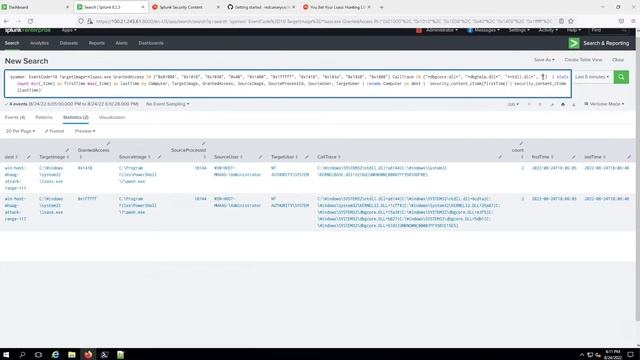
Task: Click the 0x1fffff GrantedAccess cell
Action: (87, 199)
